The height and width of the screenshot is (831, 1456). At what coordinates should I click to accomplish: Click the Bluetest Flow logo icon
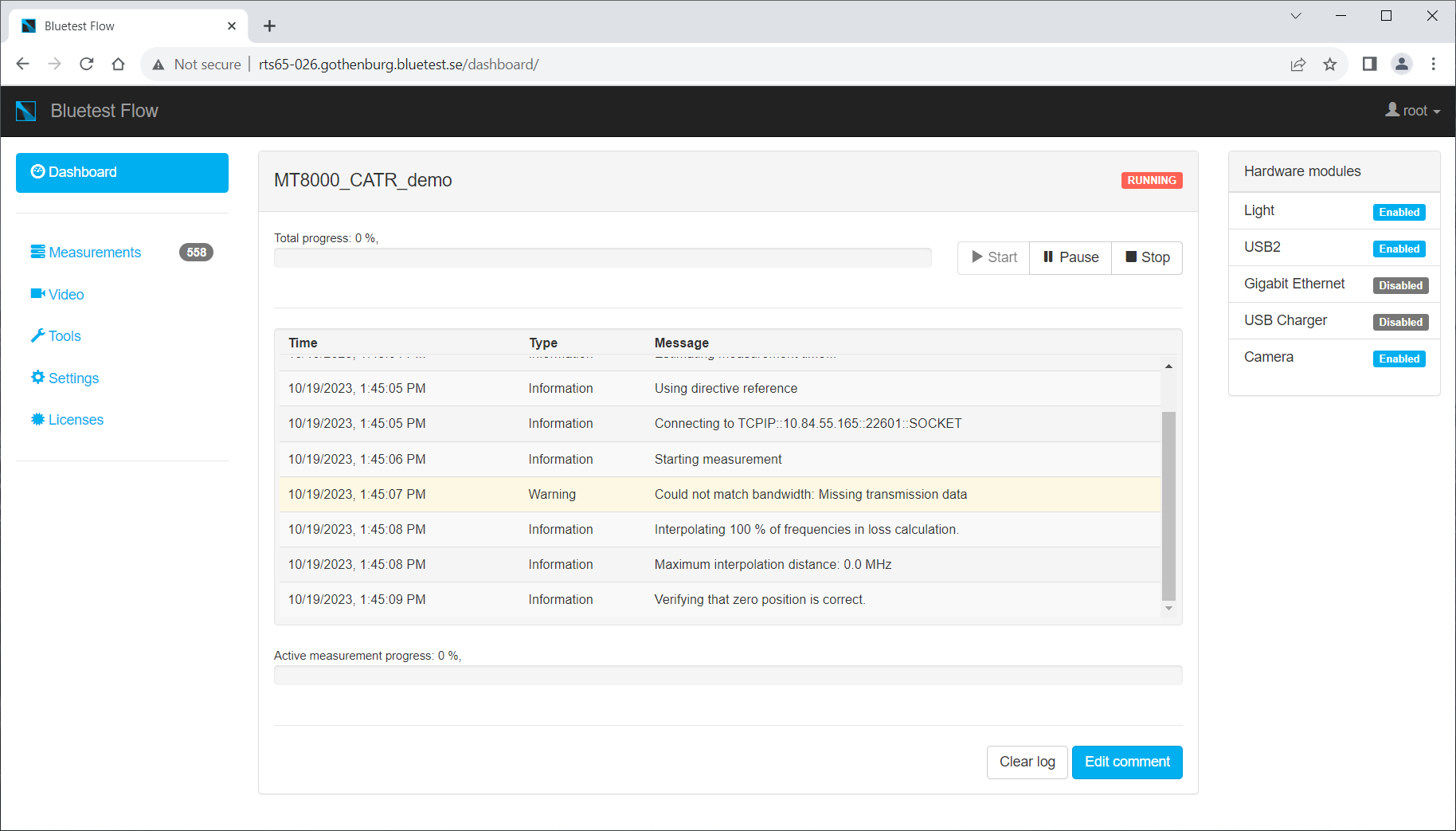(26, 111)
